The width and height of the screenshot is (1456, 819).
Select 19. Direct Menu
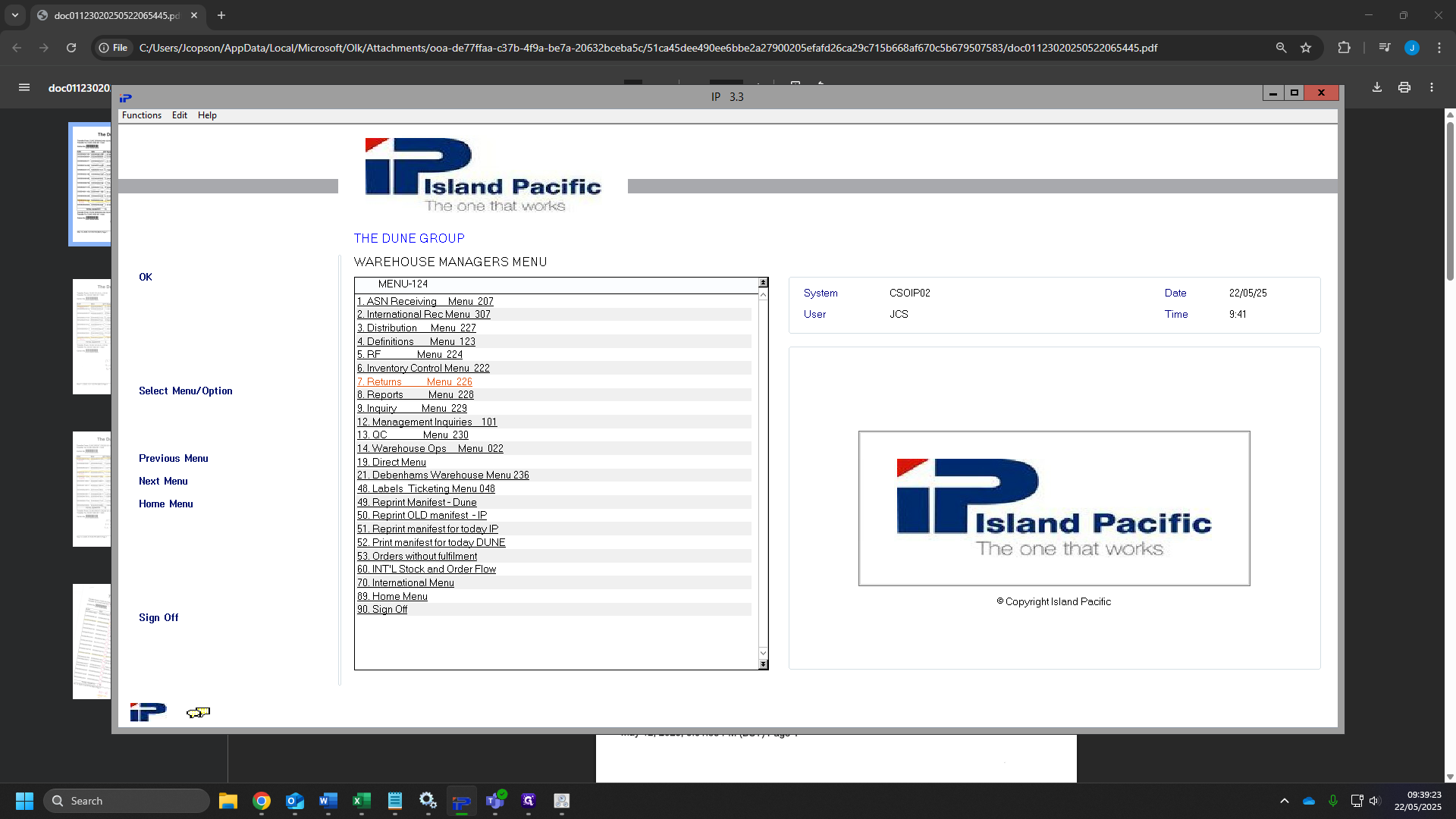click(391, 463)
